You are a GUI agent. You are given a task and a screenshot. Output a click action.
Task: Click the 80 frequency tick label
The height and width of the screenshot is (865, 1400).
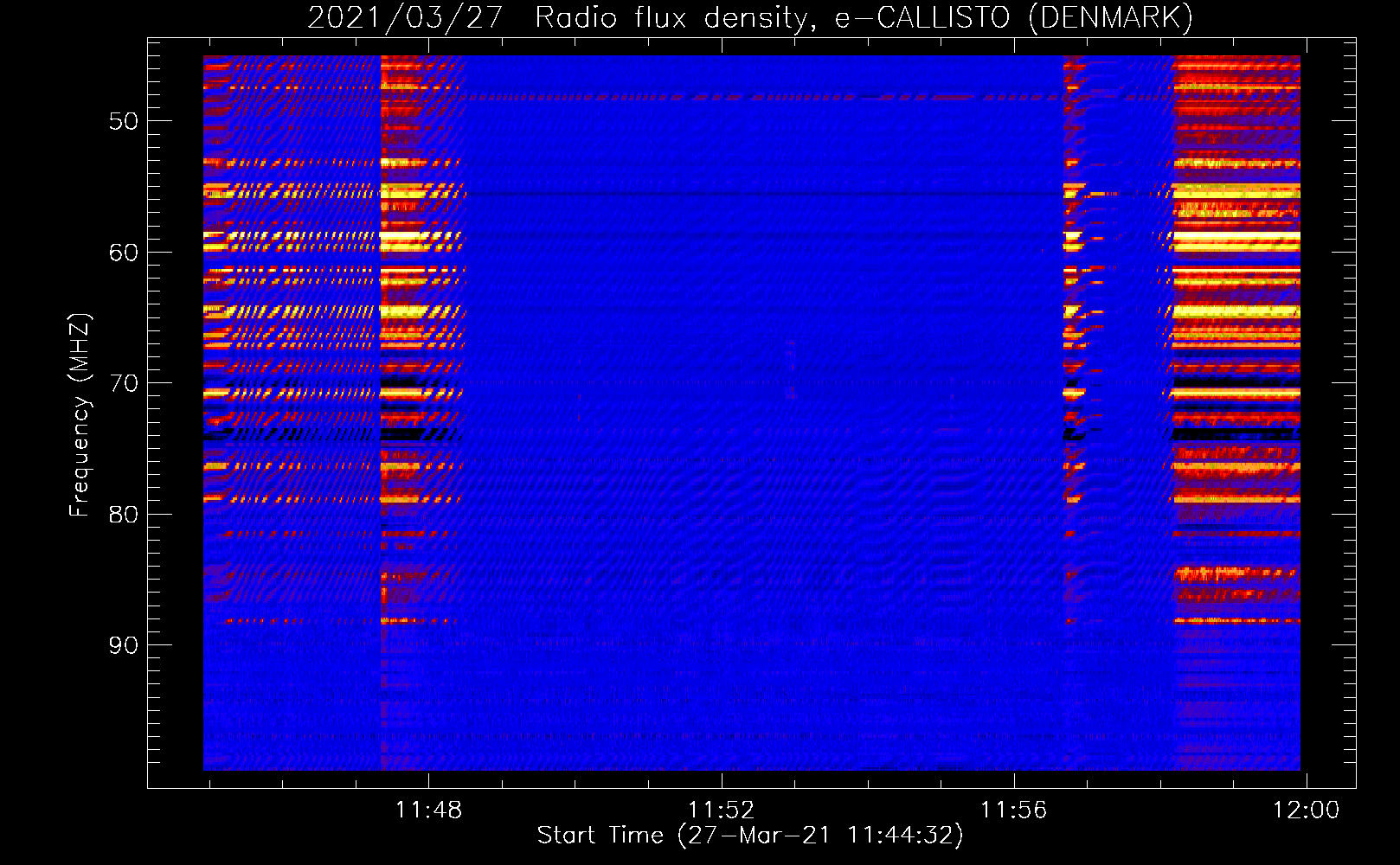click(124, 515)
